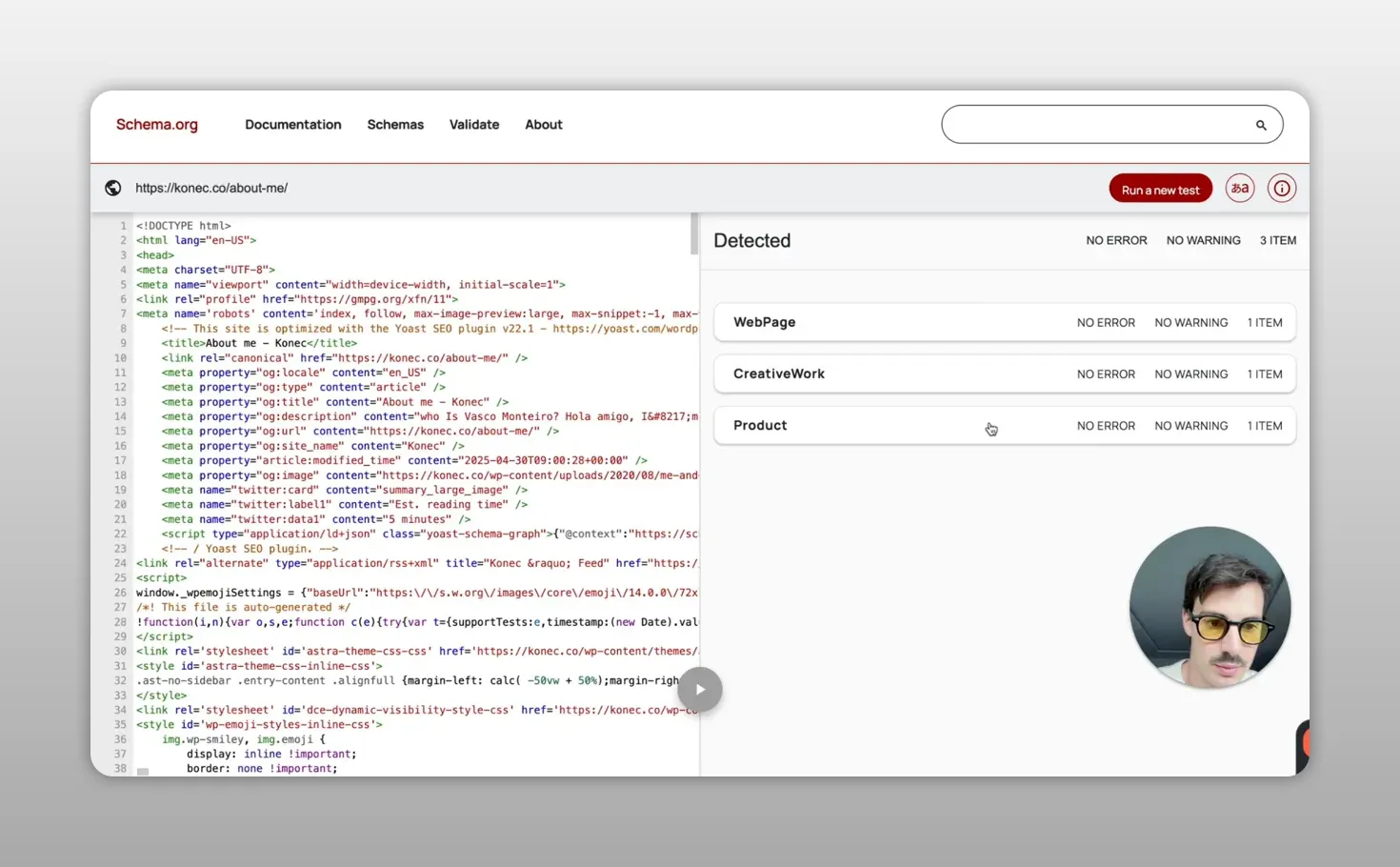Click the astra-theme-css stylesheet link line
The height and width of the screenshot is (867, 1400).
click(417, 652)
